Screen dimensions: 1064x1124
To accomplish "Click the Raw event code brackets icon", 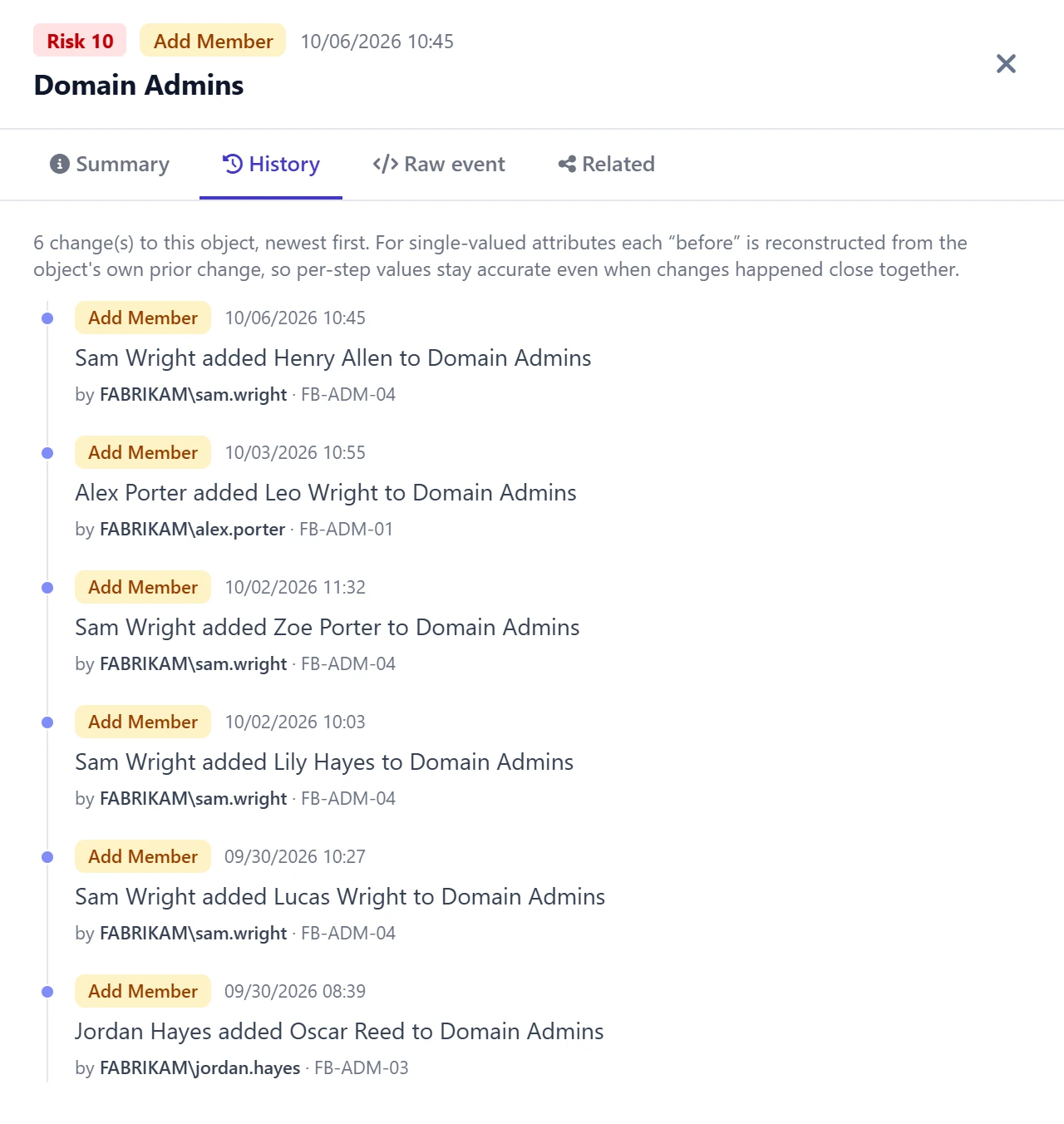I will [x=385, y=164].
